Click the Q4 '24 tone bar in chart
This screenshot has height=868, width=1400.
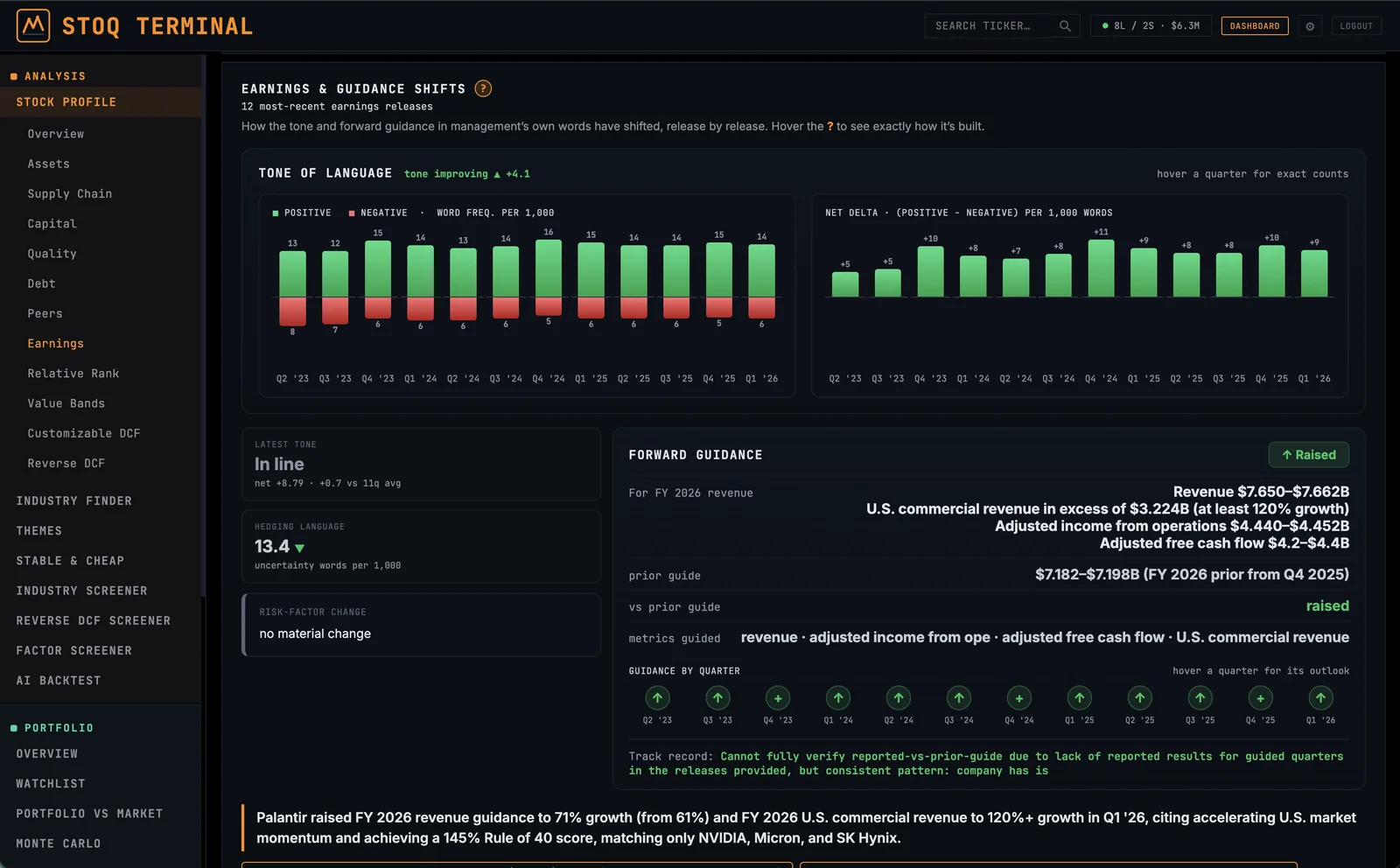pyautogui.click(x=549, y=277)
